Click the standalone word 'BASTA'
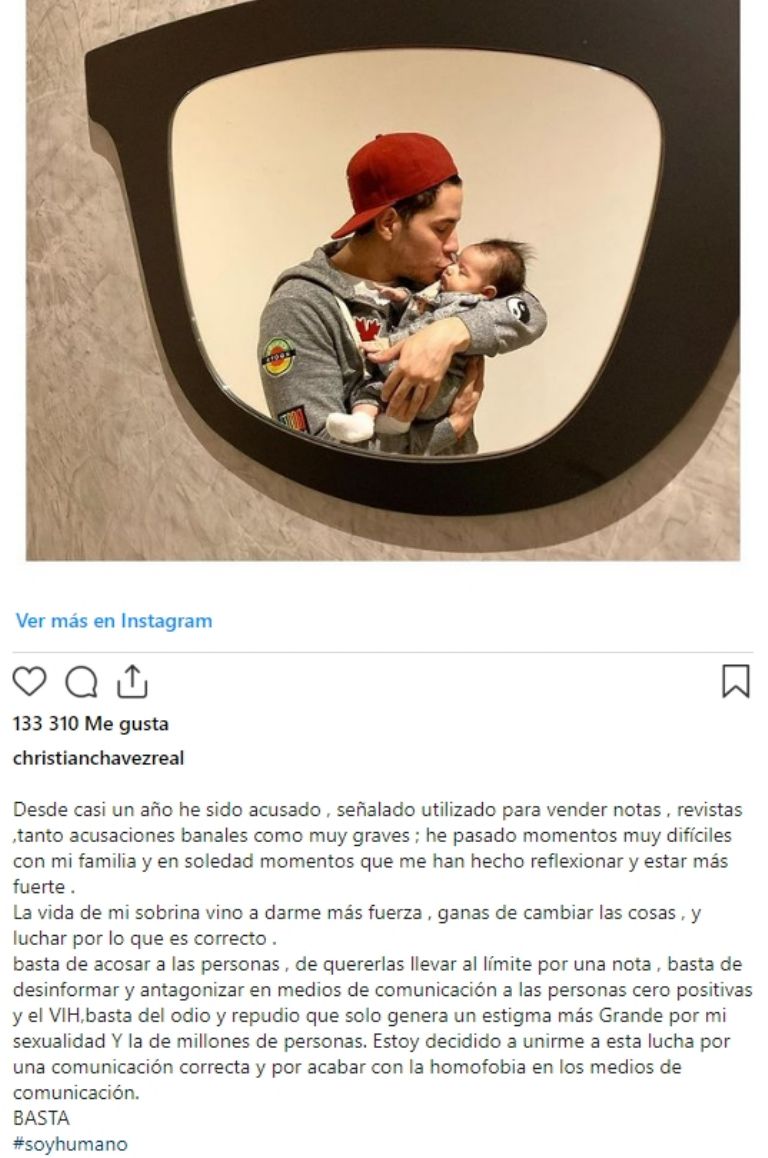The height and width of the screenshot is (1158, 768). pos(41,1117)
